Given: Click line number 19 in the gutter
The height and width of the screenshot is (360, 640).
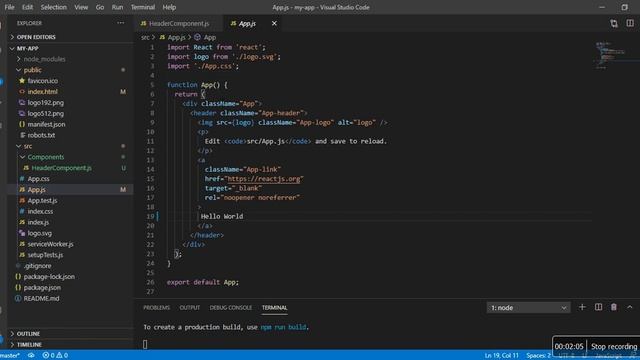Looking at the screenshot, I should coord(151,216).
